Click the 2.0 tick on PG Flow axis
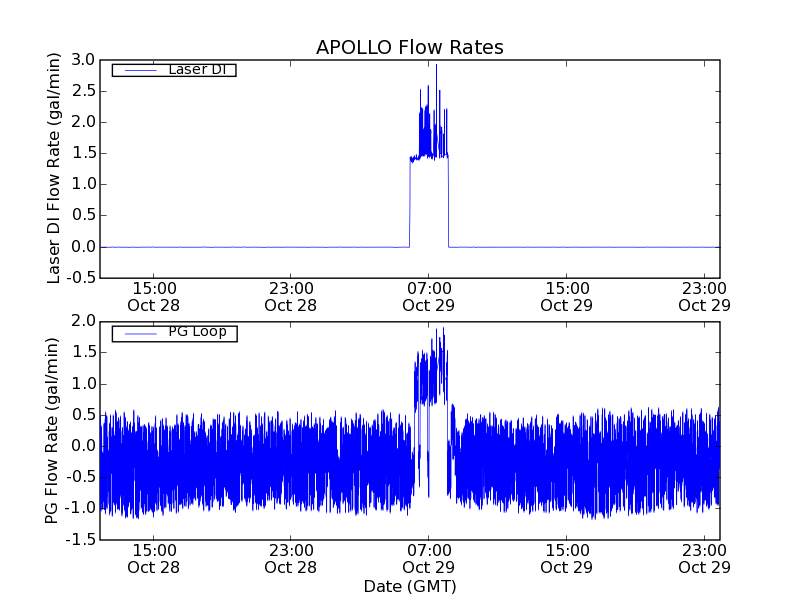Image resolution: width=800 pixels, height=600 pixels. (83, 321)
